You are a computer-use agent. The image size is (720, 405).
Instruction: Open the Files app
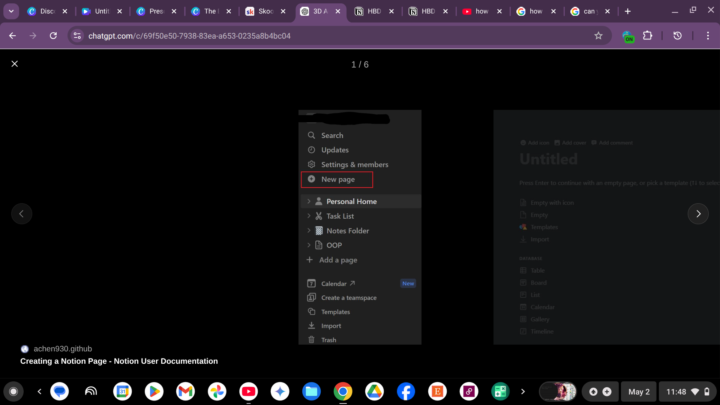311,392
